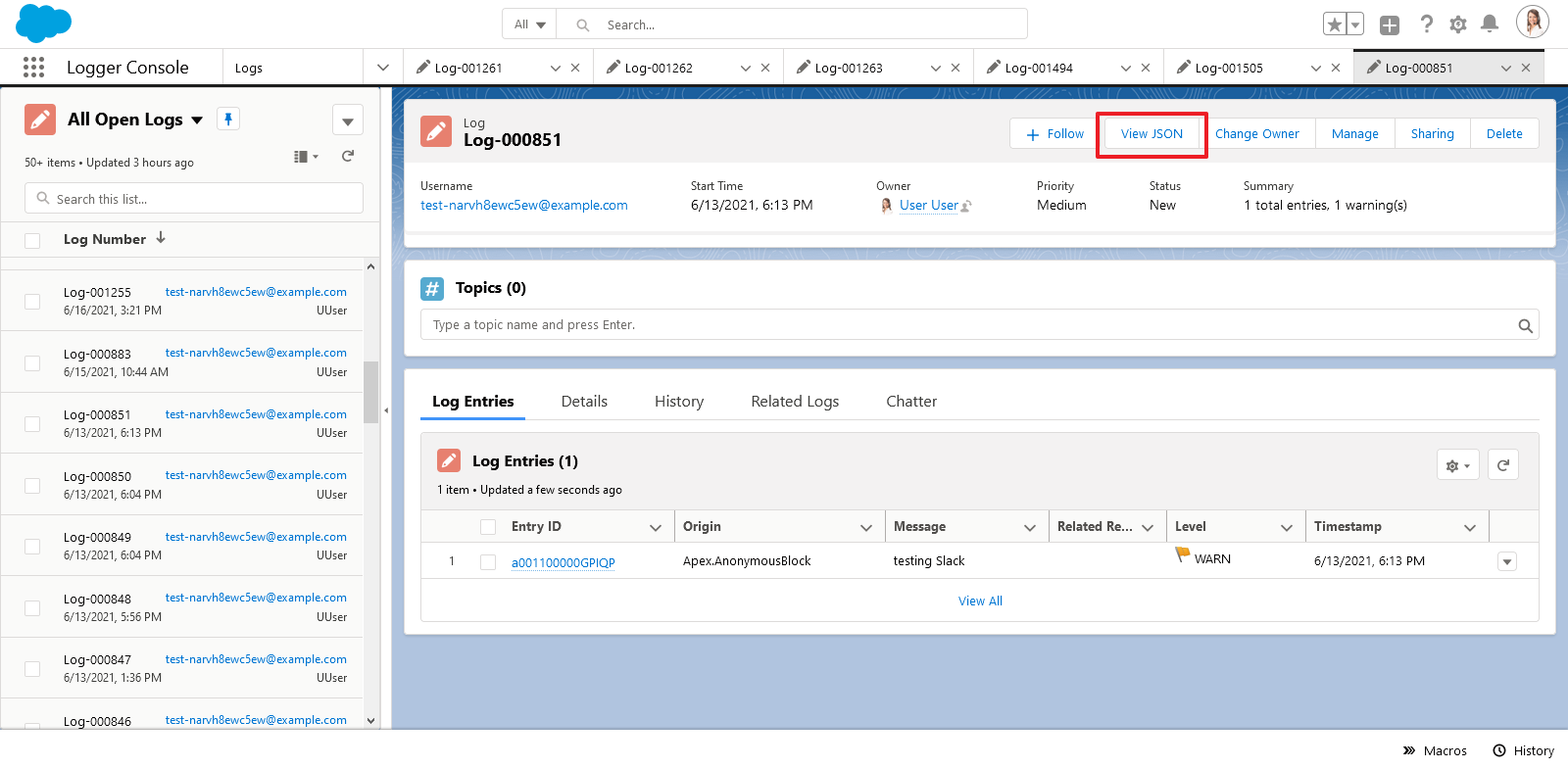Screen dimensions: 1568x769
Task: Open the User User owner link
Action: click(929, 206)
